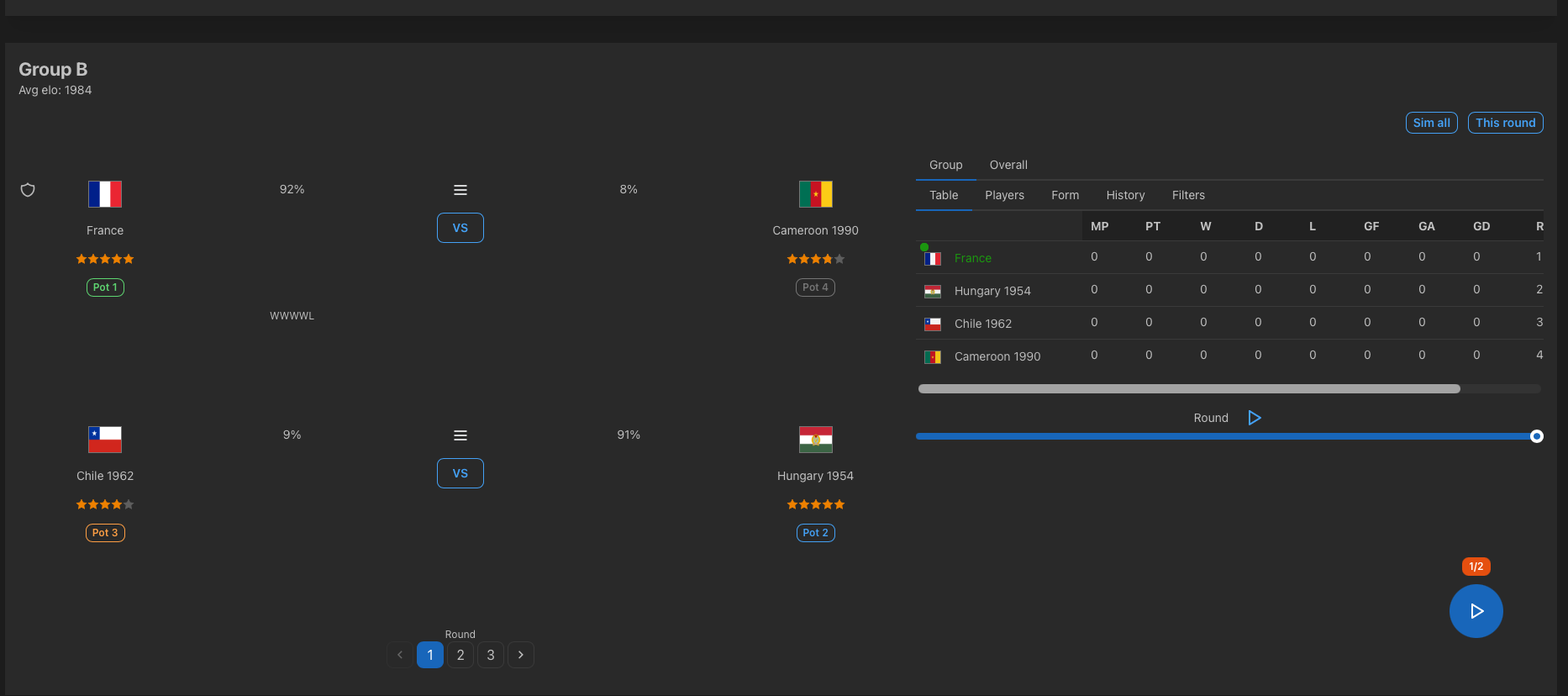Click the Chile 1962 flag in the match card
This screenshot has height=696, width=1568.
[x=105, y=440]
